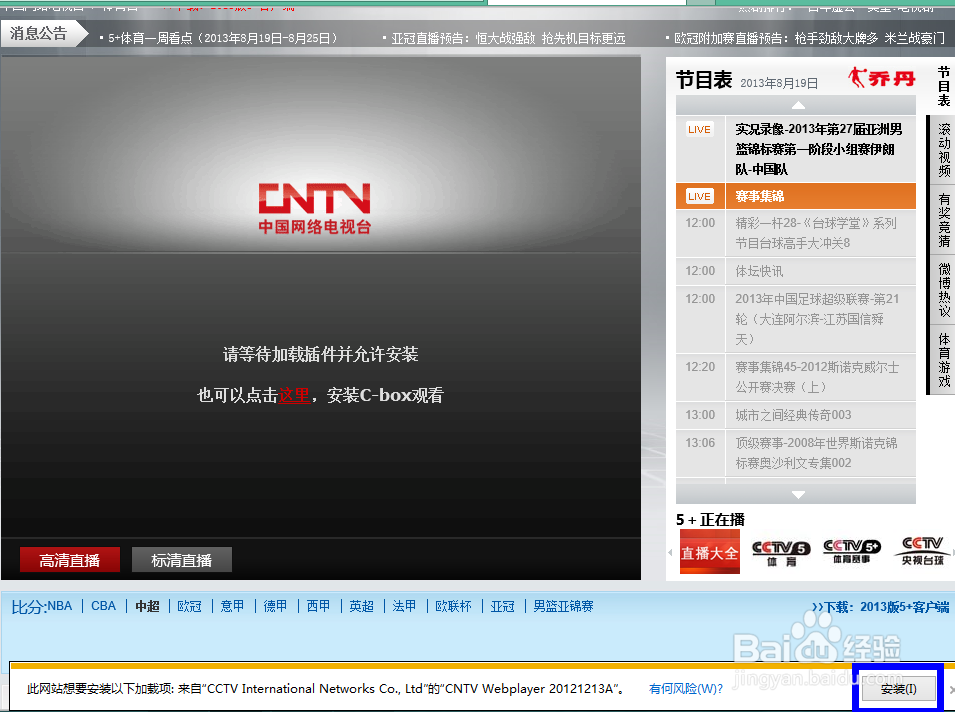Click the 这里 link to install C-box

point(292,395)
